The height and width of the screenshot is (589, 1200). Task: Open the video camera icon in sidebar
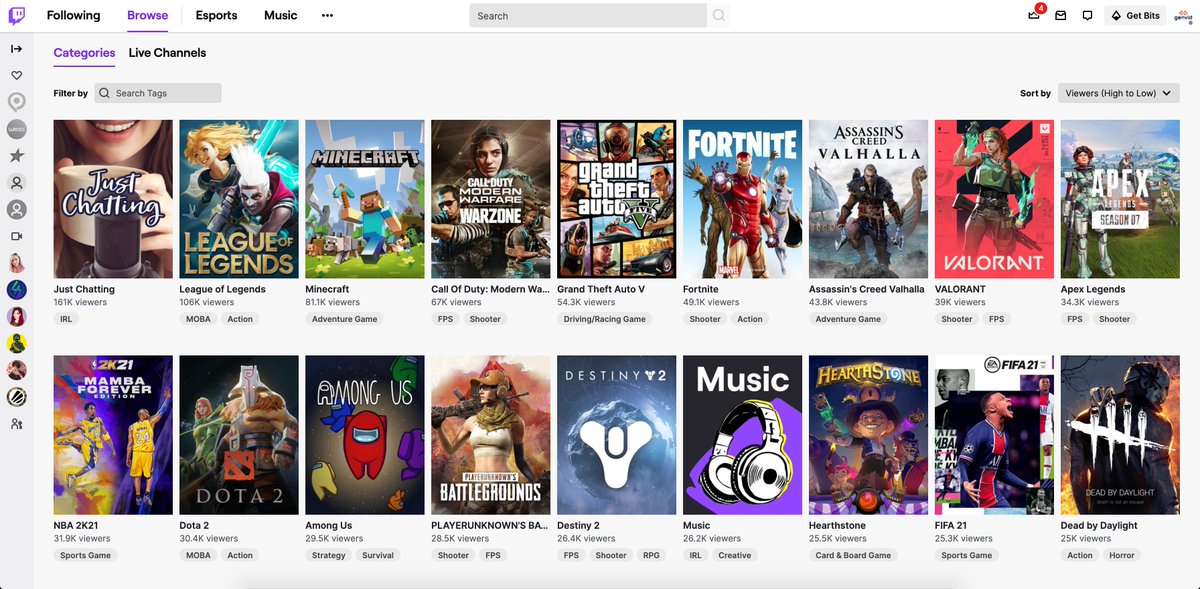[17, 236]
